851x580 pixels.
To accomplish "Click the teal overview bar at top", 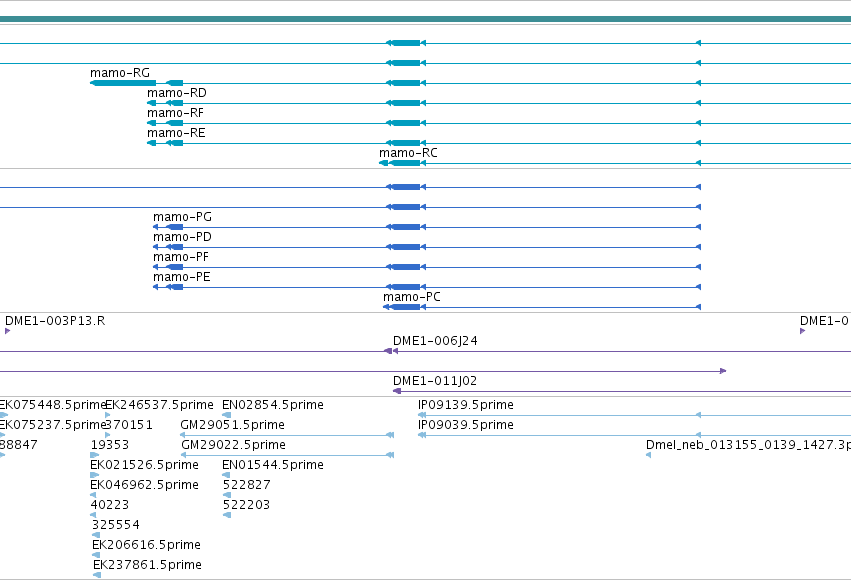I will [x=426, y=20].
